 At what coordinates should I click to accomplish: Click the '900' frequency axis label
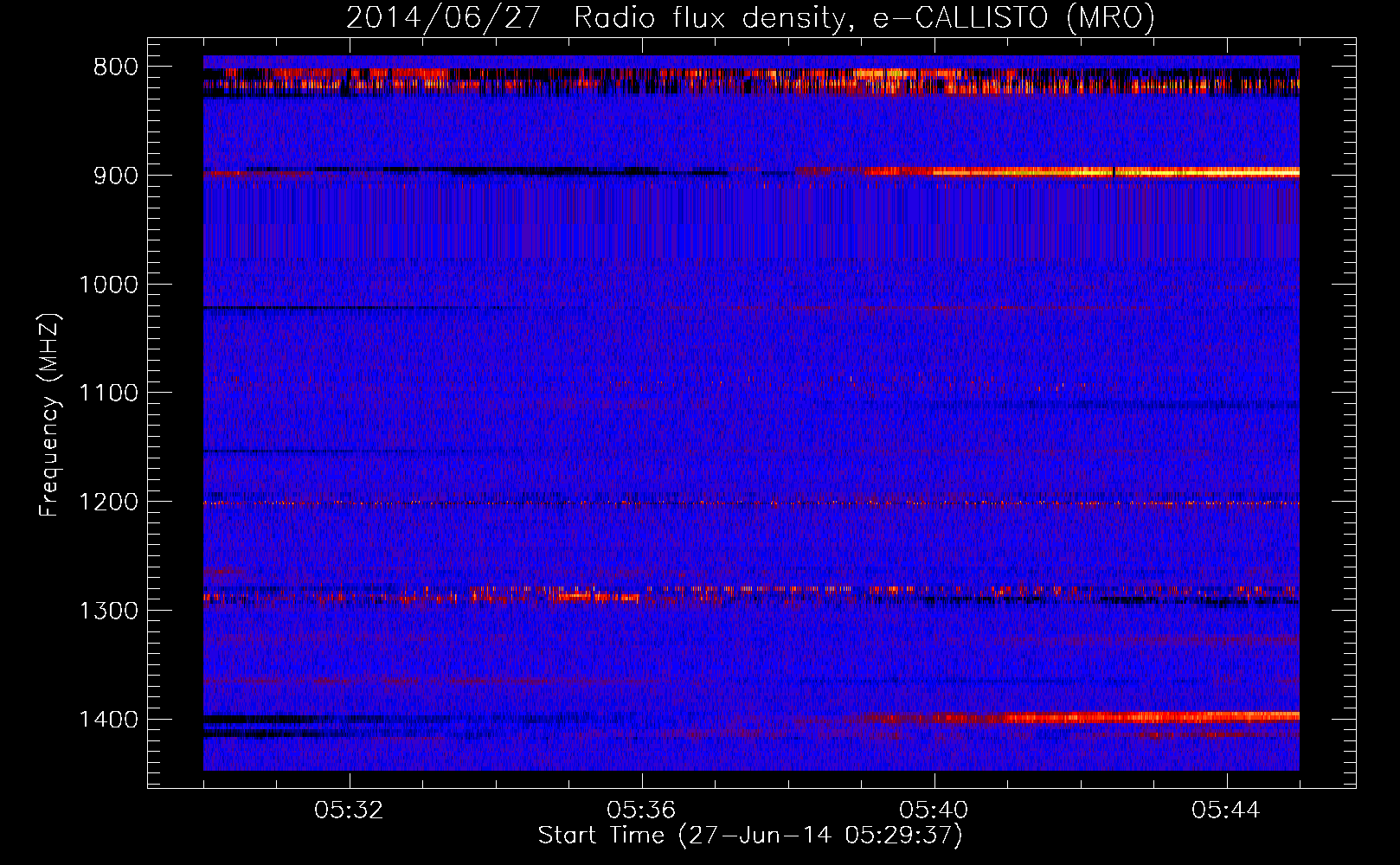[115, 176]
